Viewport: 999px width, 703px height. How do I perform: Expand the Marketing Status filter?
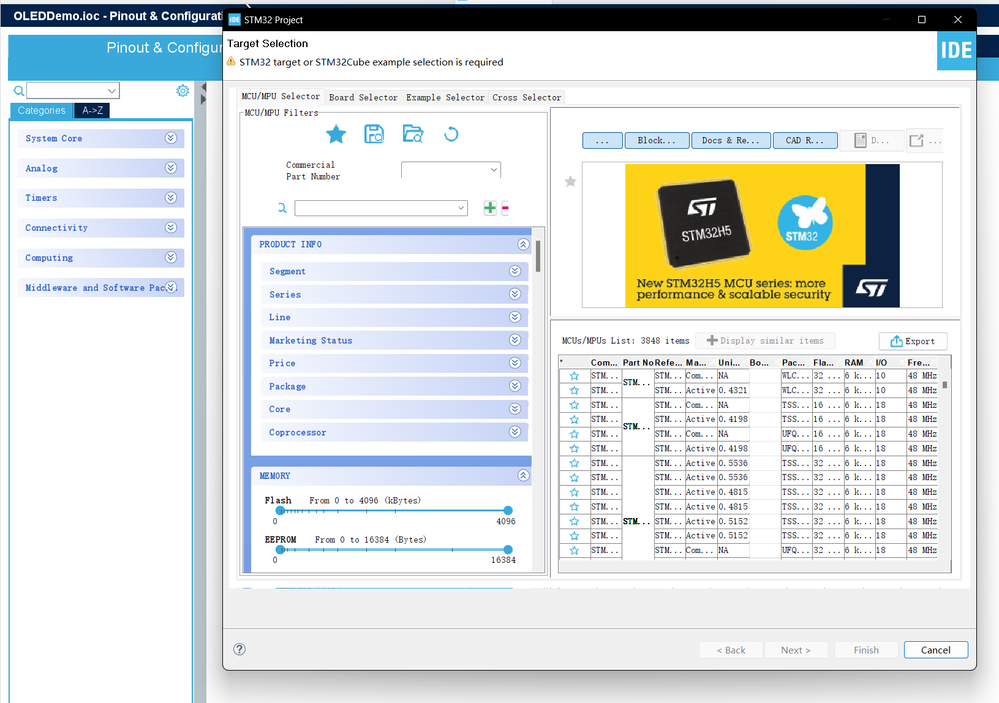pyautogui.click(x=515, y=340)
